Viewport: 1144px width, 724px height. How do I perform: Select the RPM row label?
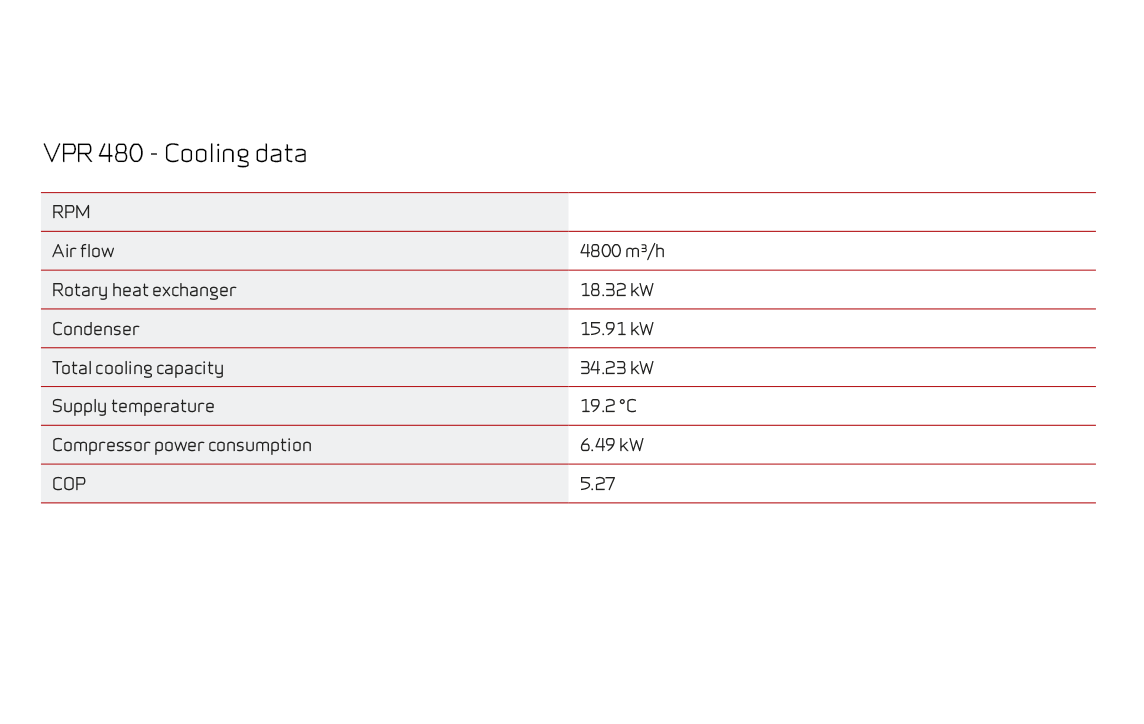71,212
